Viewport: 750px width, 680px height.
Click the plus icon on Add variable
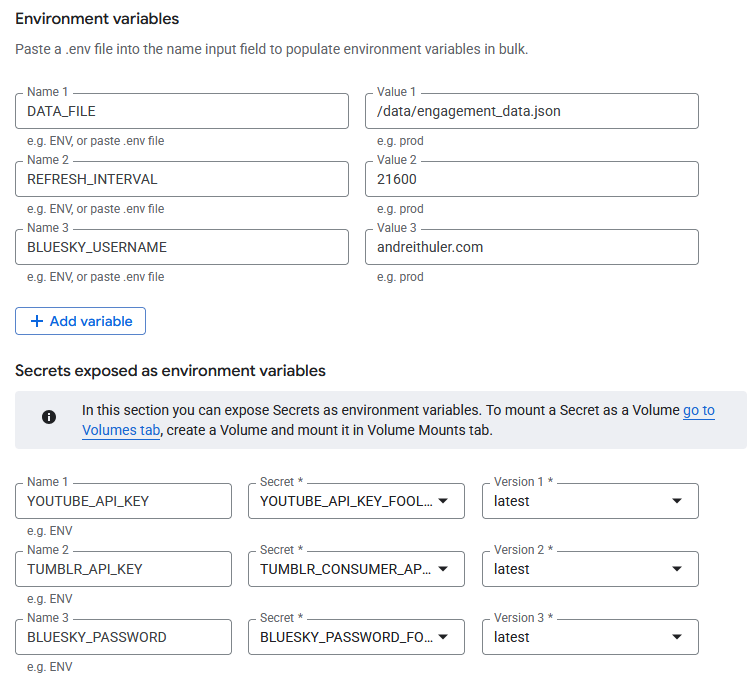(x=37, y=321)
